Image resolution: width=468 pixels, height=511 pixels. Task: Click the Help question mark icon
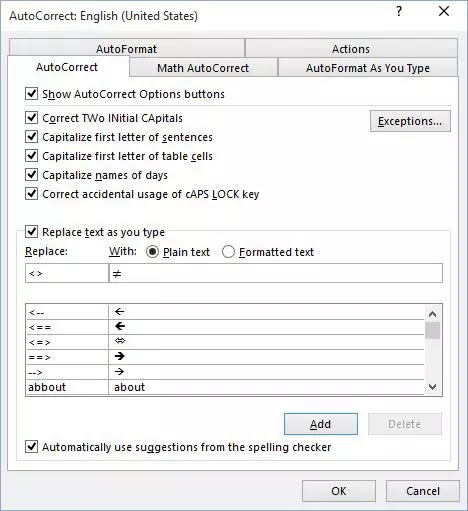[x=399, y=12]
